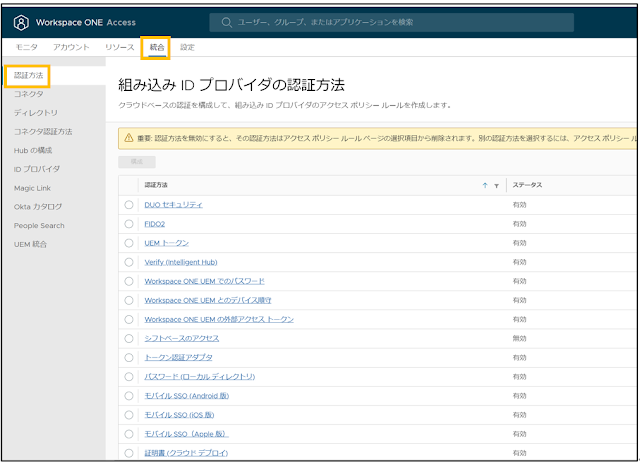Open Magic Link in the sidebar
This screenshot has height=463, width=640.
click(x=32, y=188)
